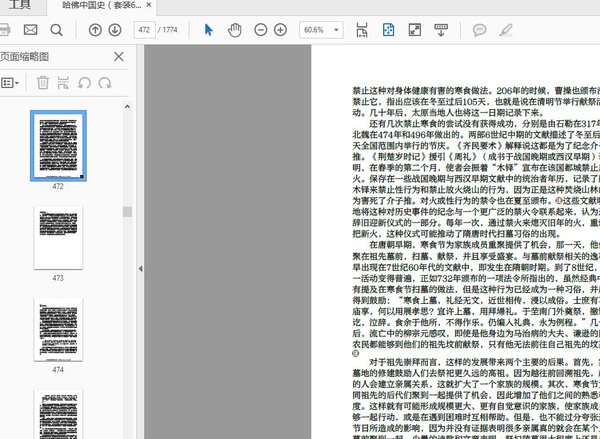Viewport: 600px width, 439px height.
Task: Enter full screen mode icon
Action: (x=415, y=30)
